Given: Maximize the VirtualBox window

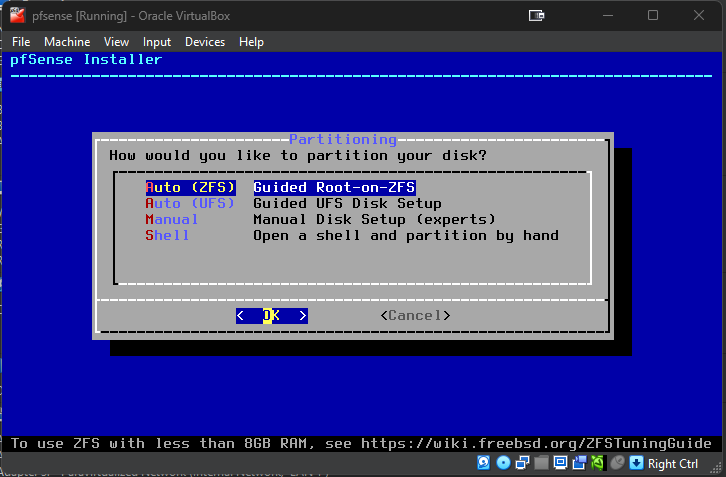Looking at the screenshot, I should pos(653,15).
